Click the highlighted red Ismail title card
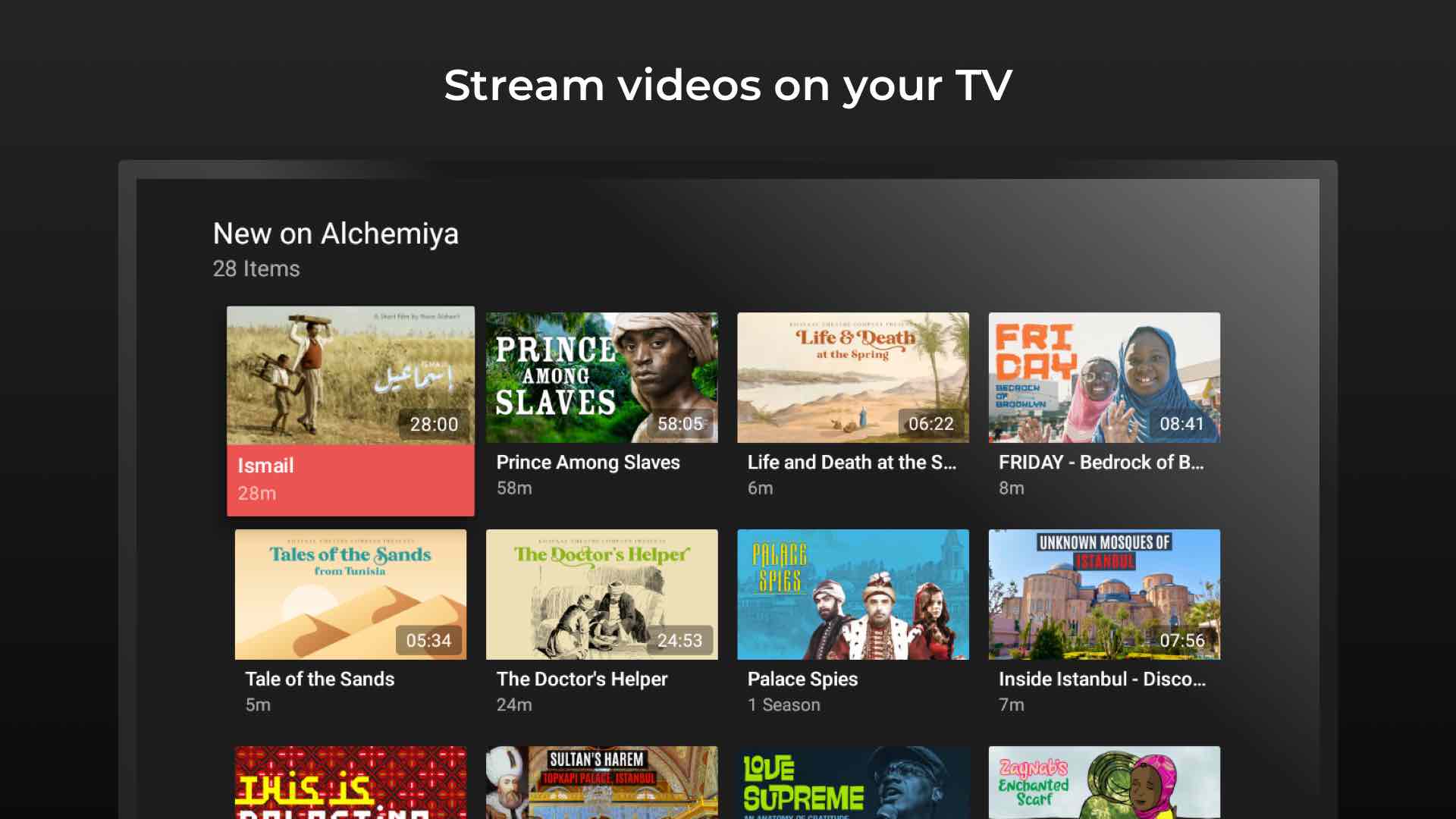The image size is (1456, 819). coord(350,479)
